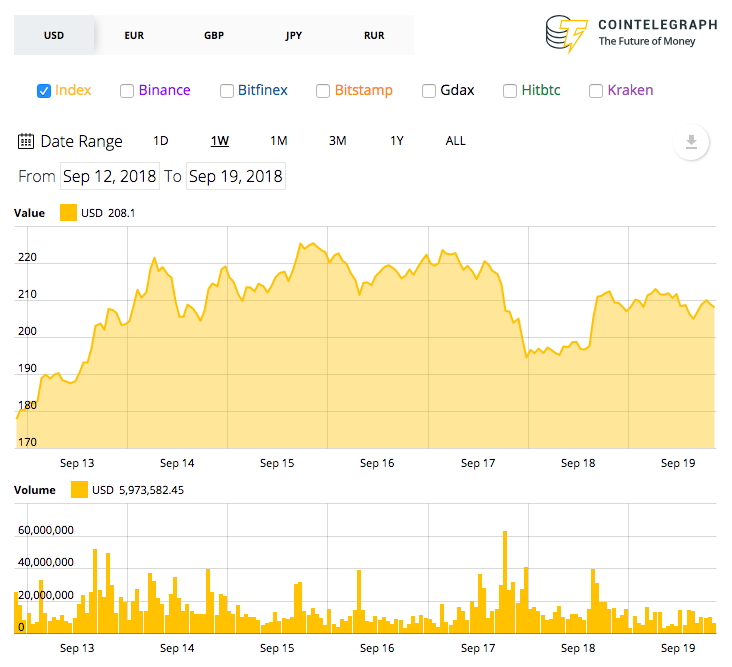This screenshot has width=732, height=667.
Task: Select the Kraken checkbox
Action: pos(596,91)
